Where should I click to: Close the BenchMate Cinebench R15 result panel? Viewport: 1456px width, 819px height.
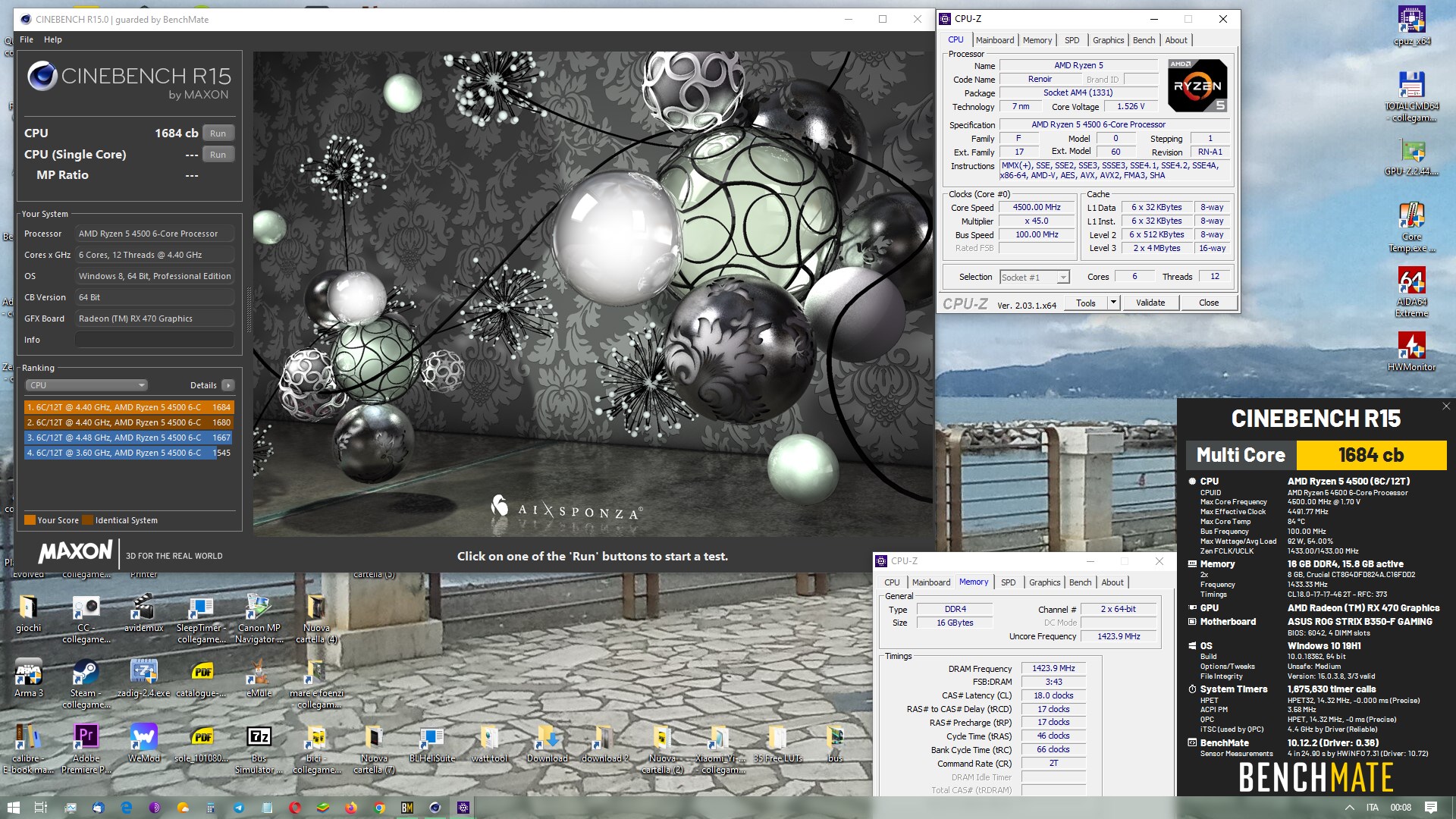point(1446,406)
